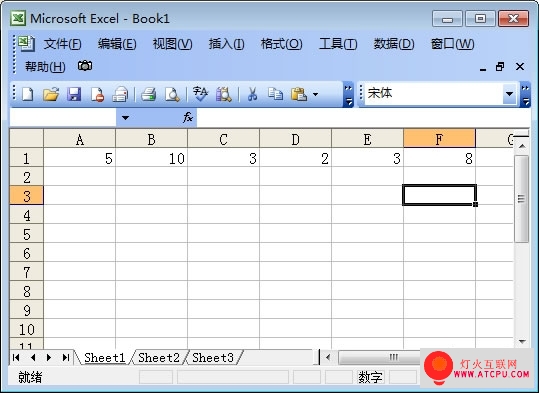Click the vertical scrollbar down arrow
The image size is (539, 393).
(522, 341)
